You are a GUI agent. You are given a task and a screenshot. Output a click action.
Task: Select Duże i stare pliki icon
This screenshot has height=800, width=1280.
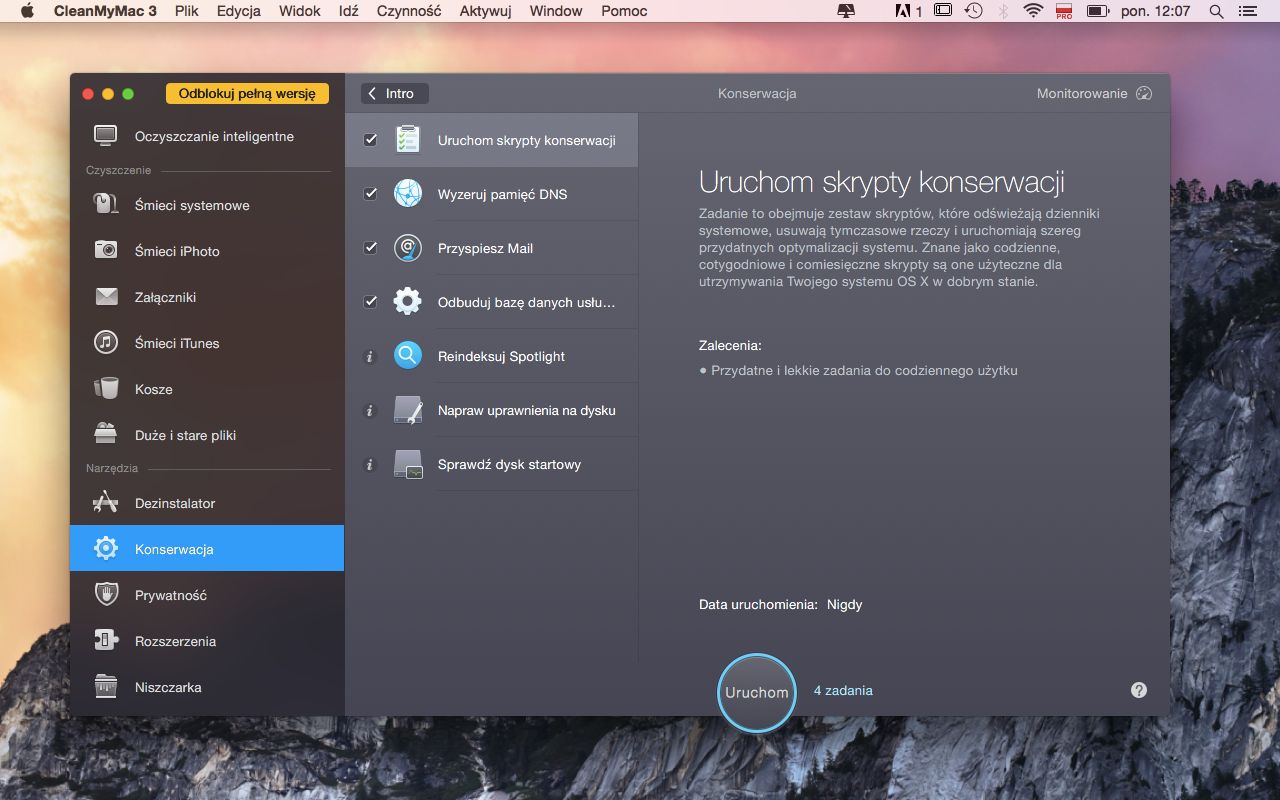[106, 434]
